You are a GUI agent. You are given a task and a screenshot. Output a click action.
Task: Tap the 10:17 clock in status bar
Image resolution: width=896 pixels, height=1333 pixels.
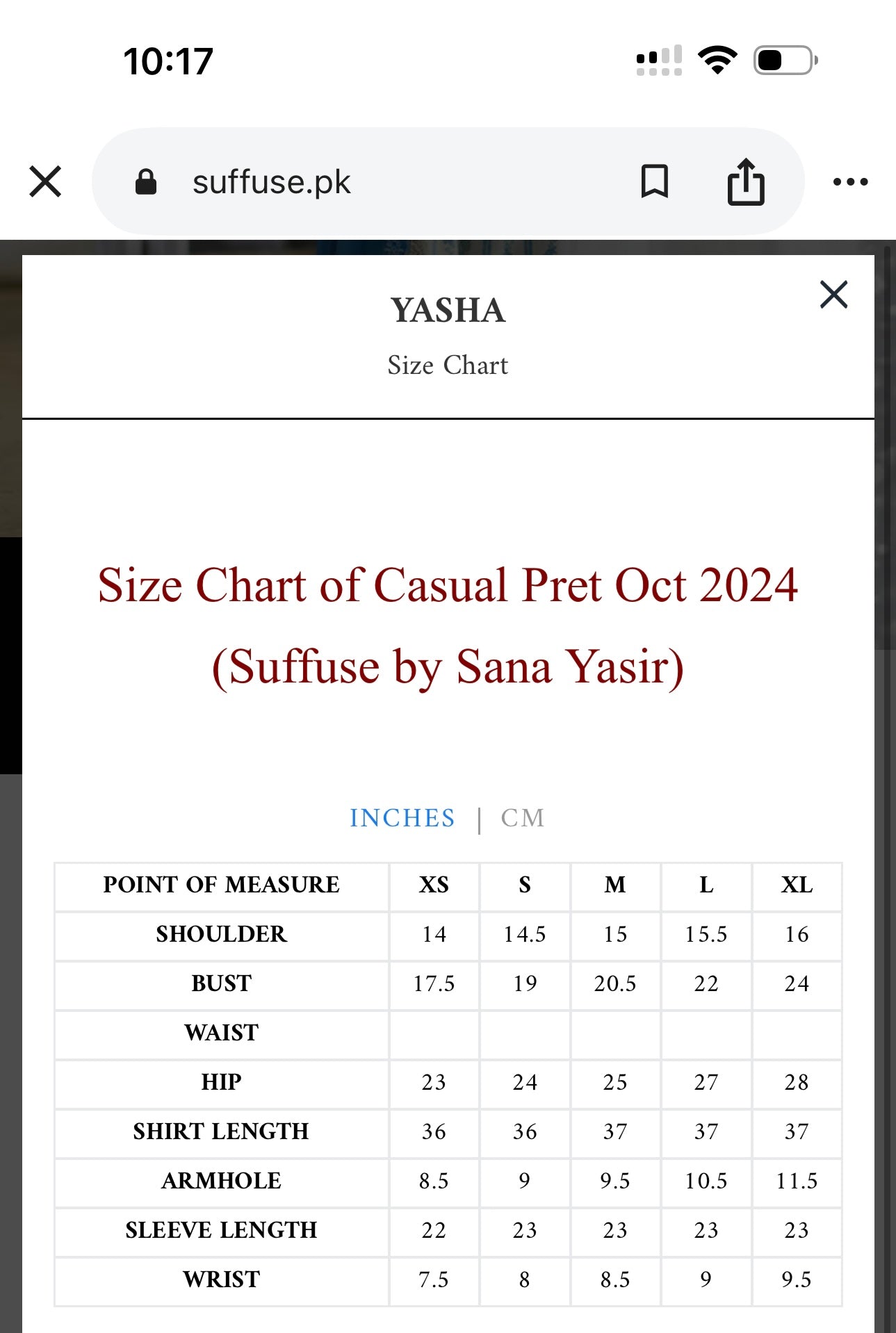168,61
